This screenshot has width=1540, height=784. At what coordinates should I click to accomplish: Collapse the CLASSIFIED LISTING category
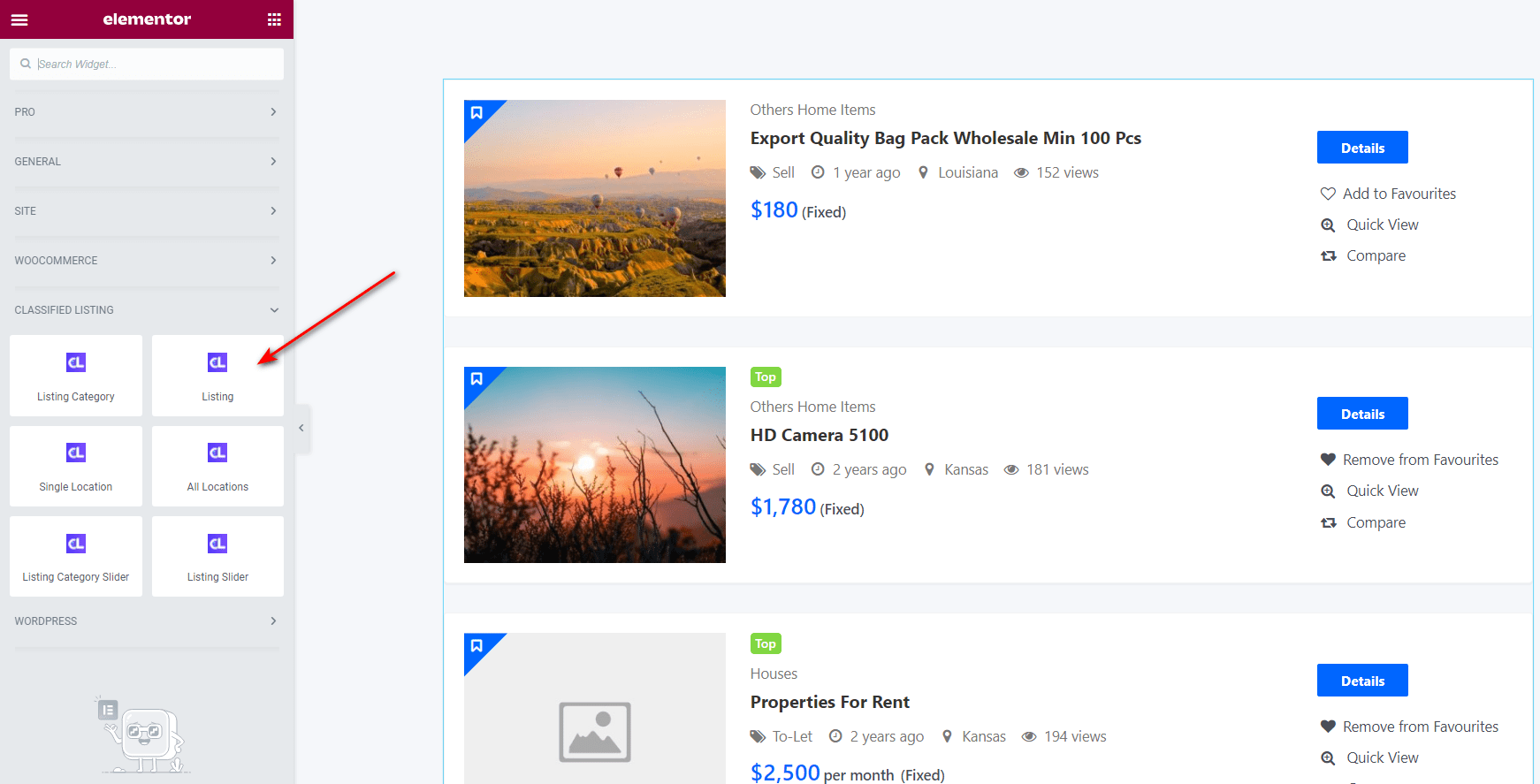point(147,310)
